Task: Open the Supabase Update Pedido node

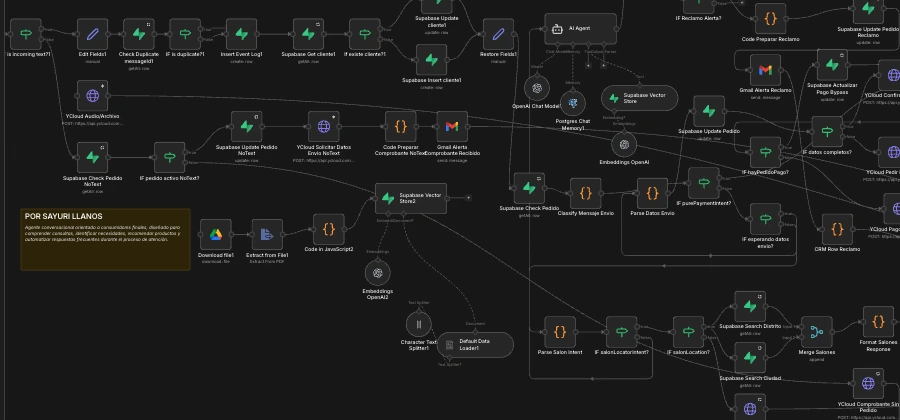Action: [x=708, y=111]
